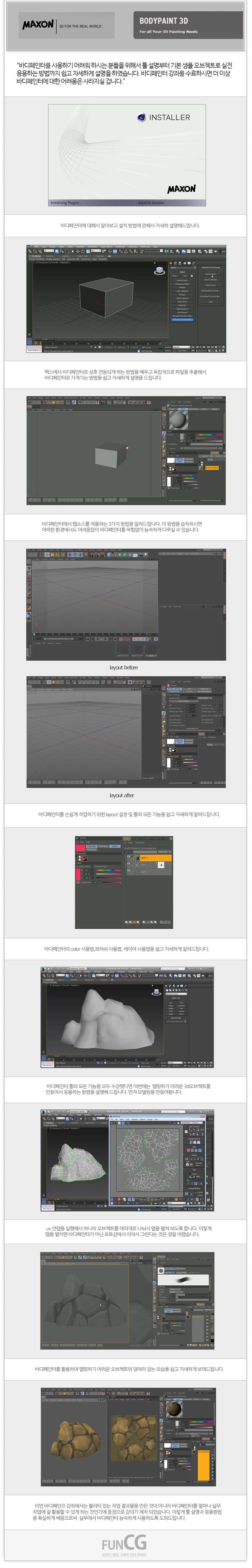The image size is (252, 1568).
Task: Open the BodyPaint cube with material preview screenshot
Action: click(126, 450)
